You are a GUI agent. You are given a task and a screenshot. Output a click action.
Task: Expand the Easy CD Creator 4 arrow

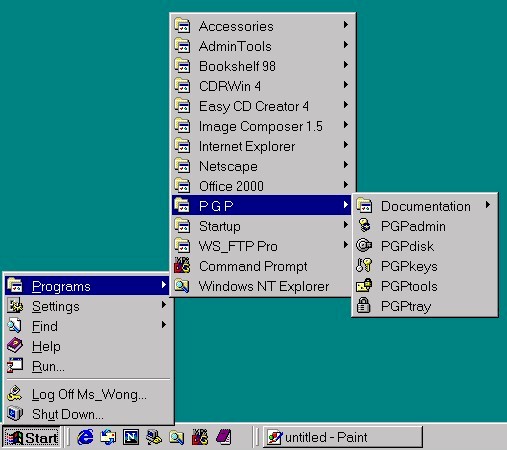pos(346,105)
